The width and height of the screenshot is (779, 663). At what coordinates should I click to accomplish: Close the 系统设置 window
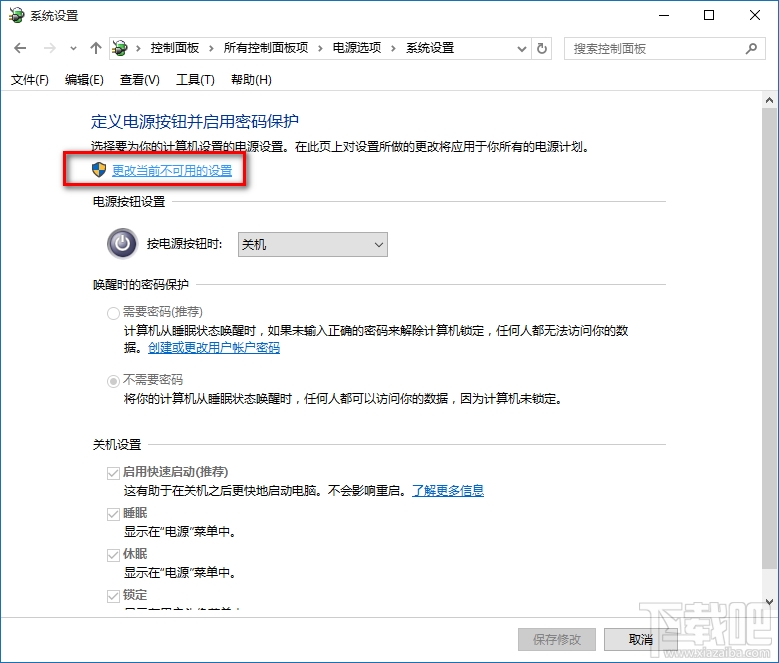click(755, 15)
